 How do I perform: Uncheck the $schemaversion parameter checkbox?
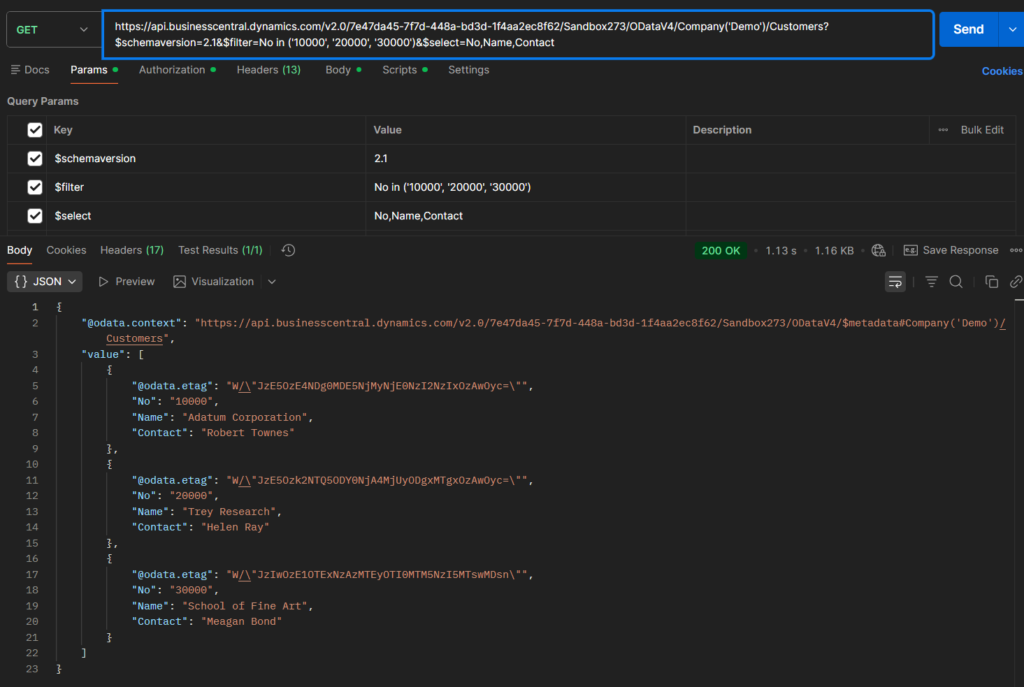pyautogui.click(x=35, y=159)
